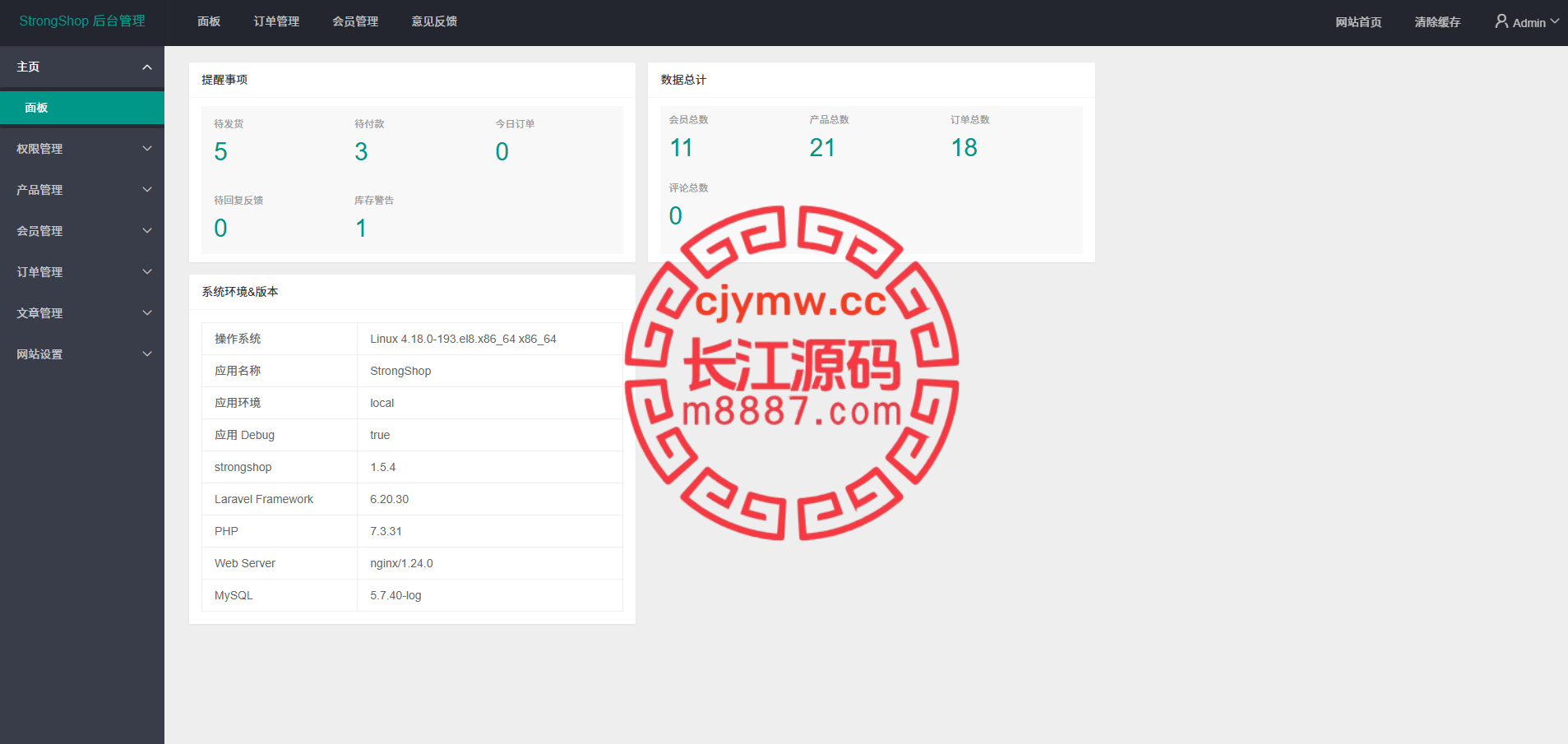The image size is (1568, 744).
Task: Open 会员管理 in the top navigation
Action: [355, 21]
